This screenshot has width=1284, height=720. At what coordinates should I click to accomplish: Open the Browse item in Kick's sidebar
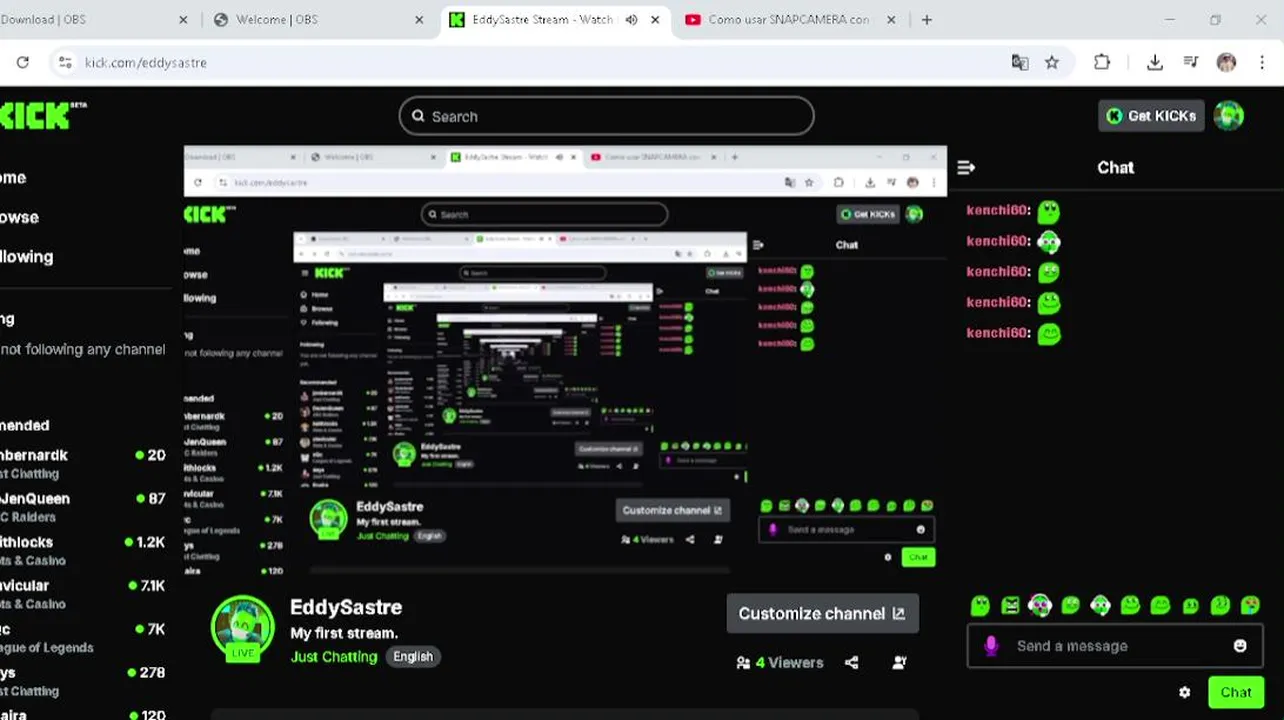pyautogui.click(x=19, y=217)
